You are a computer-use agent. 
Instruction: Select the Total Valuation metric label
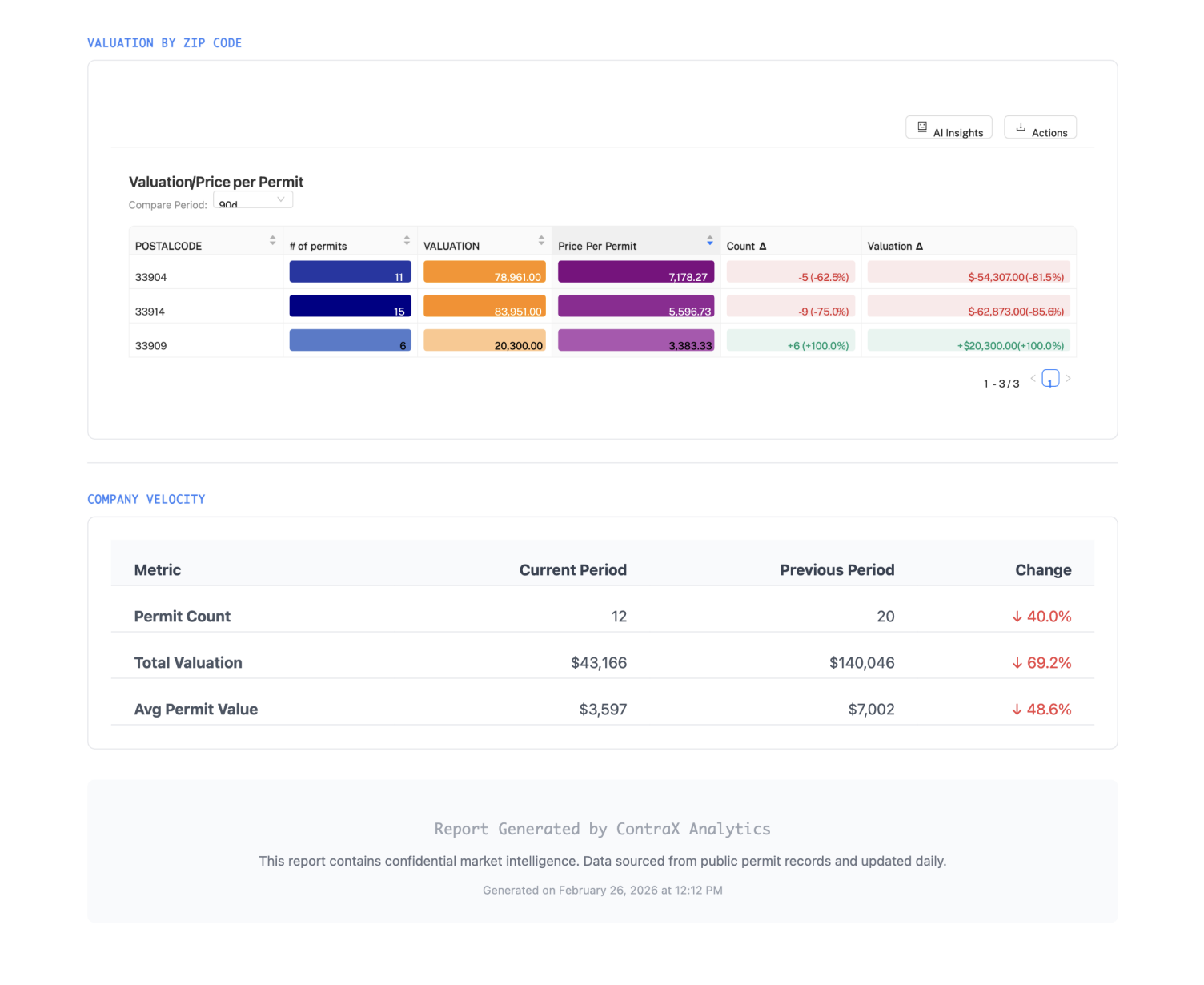[188, 663]
